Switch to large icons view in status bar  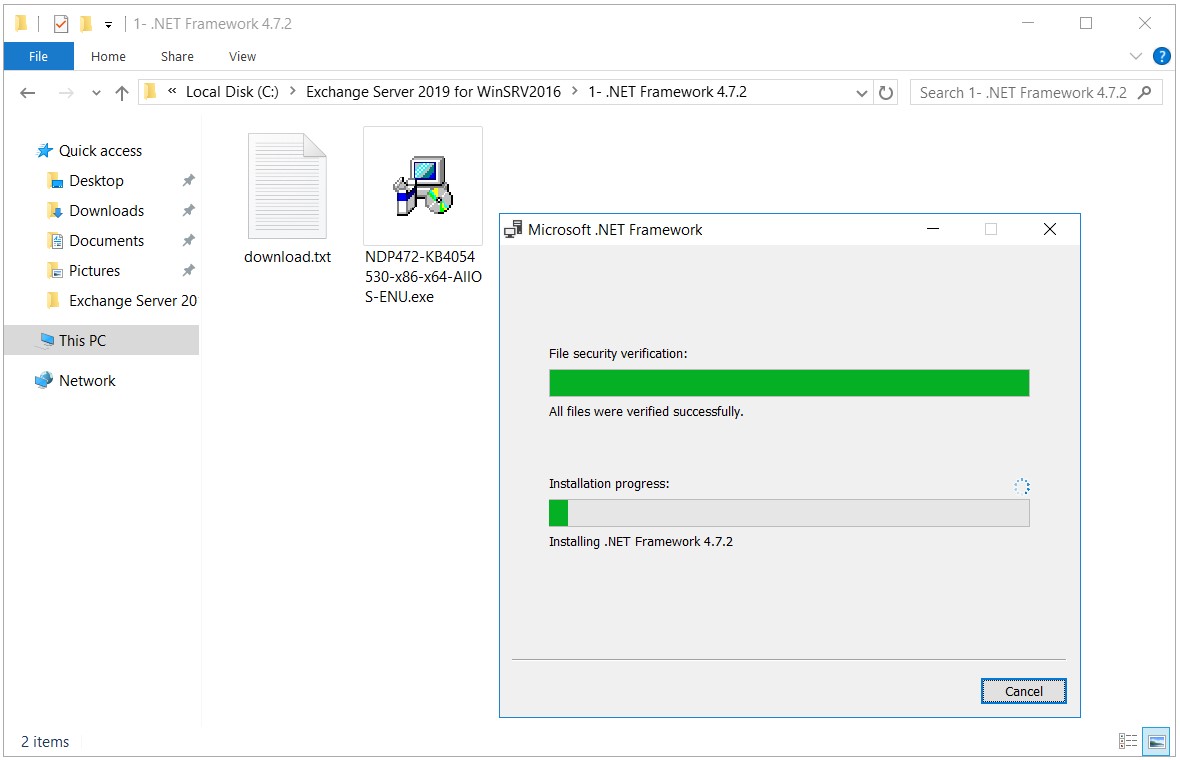click(x=1156, y=741)
